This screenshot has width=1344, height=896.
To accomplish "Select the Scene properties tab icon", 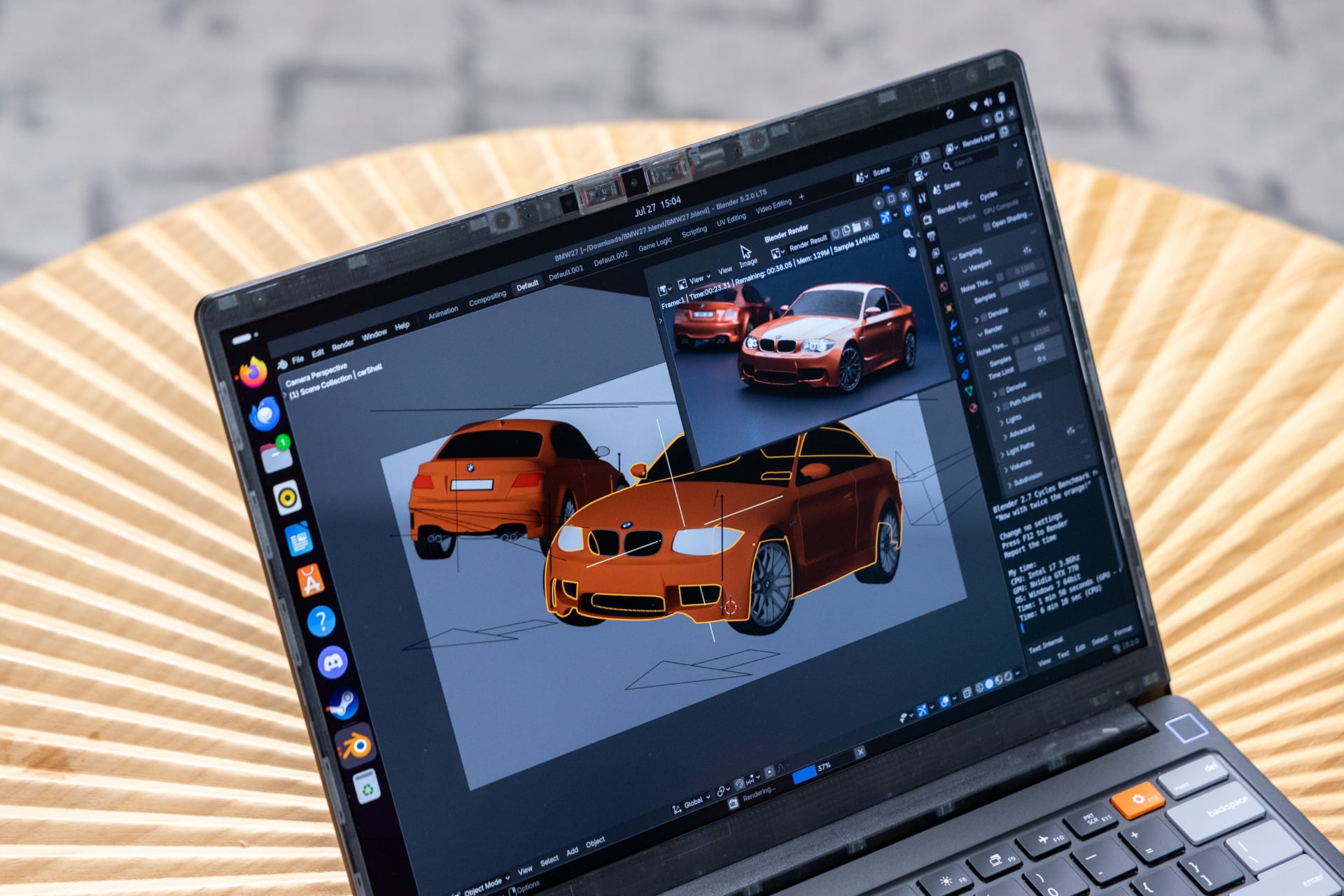I will pos(941,270).
